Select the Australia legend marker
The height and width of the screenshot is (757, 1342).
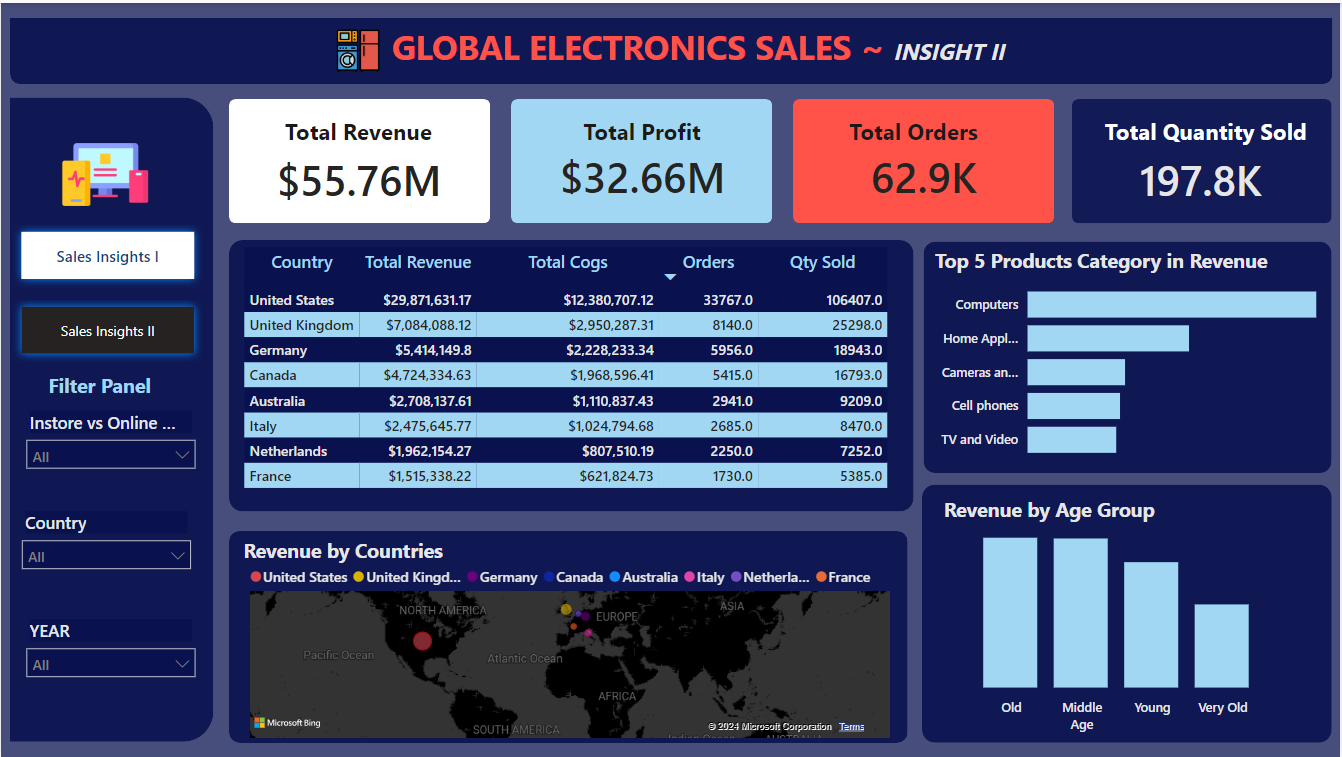pyautogui.click(x=615, y=577)
